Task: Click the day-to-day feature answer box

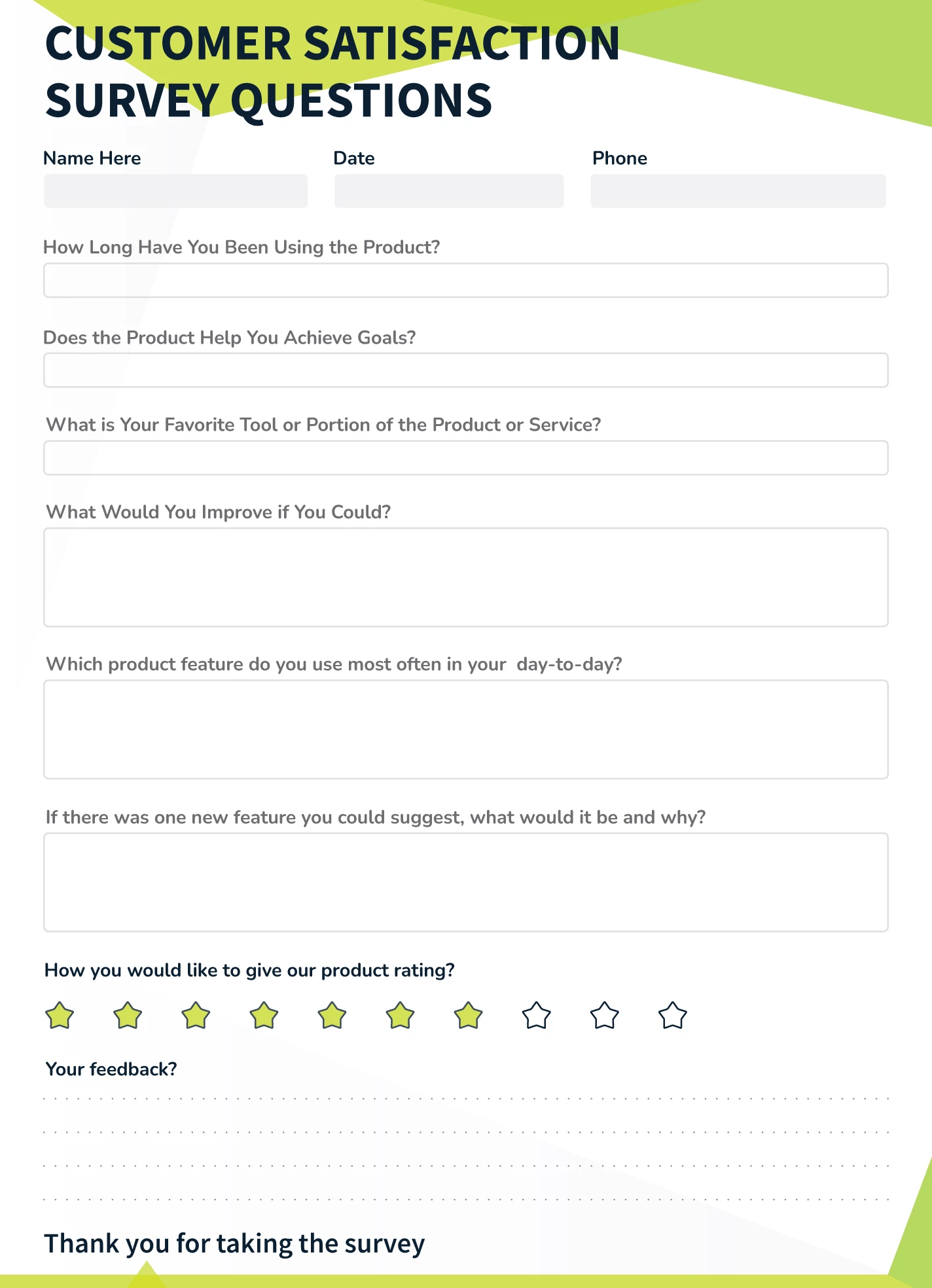Action: (x=465, y=730)
